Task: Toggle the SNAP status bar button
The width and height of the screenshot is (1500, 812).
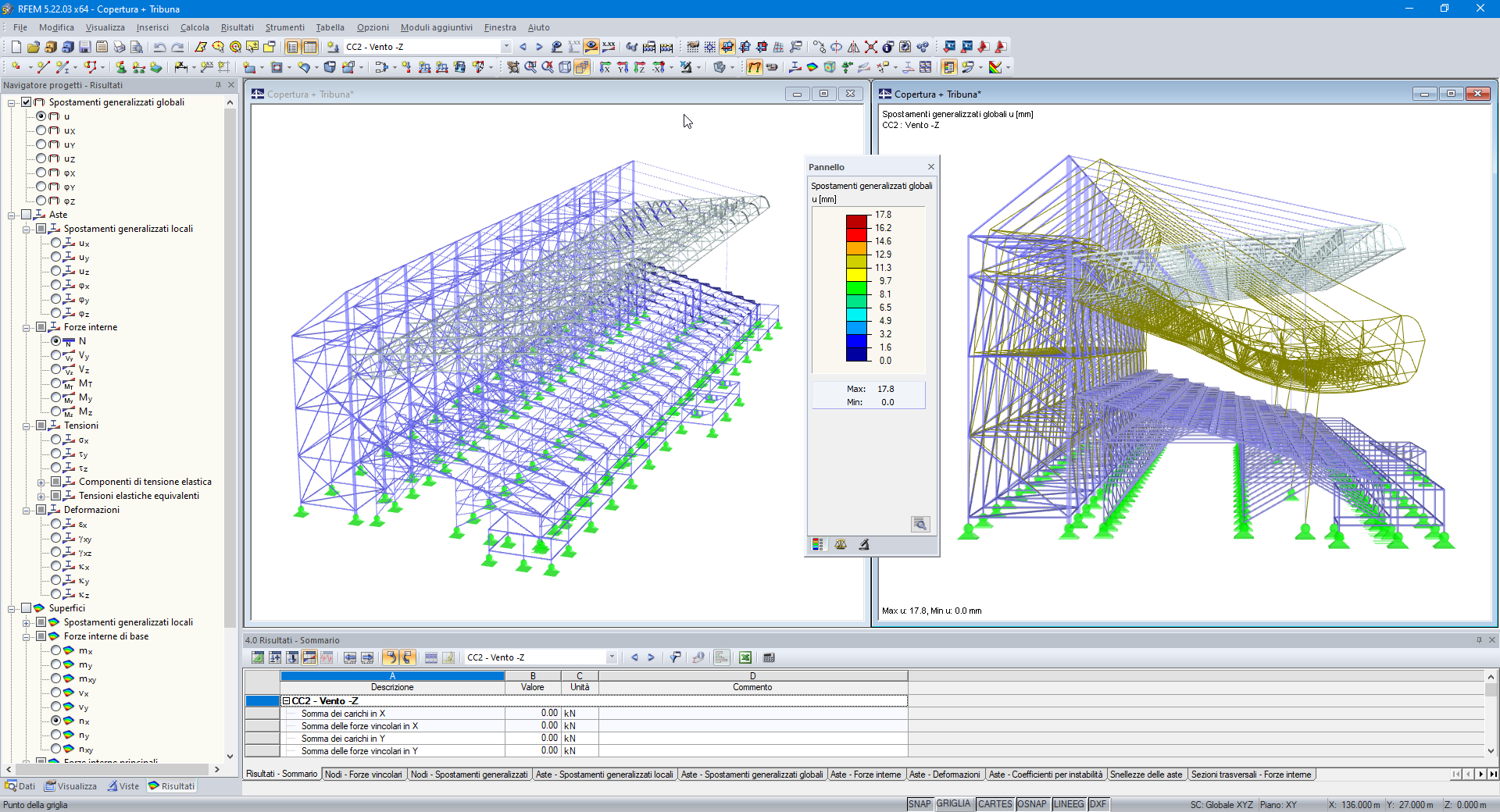Action: (x=920, y=804)
